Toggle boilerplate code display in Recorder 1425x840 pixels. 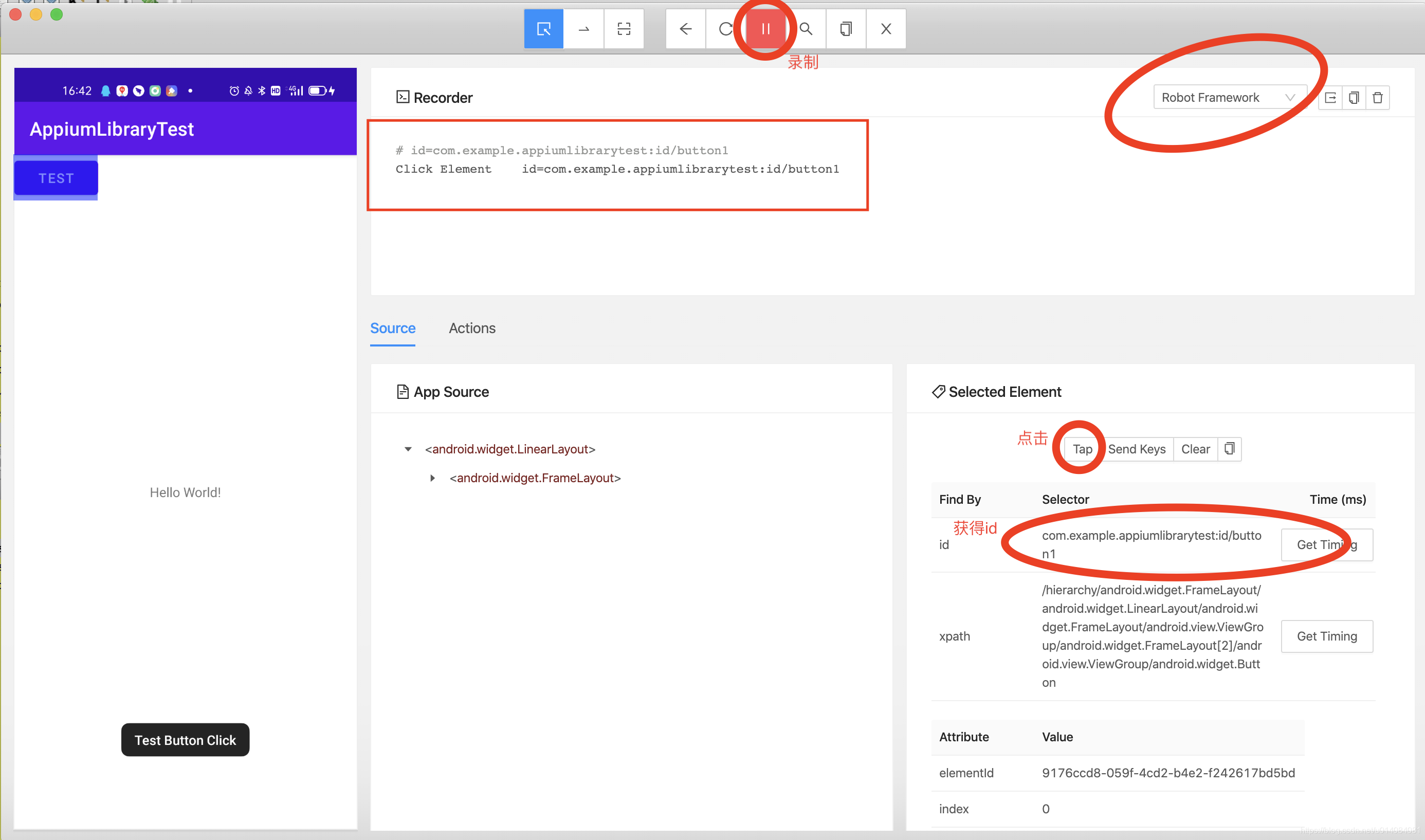[1330, 98]
